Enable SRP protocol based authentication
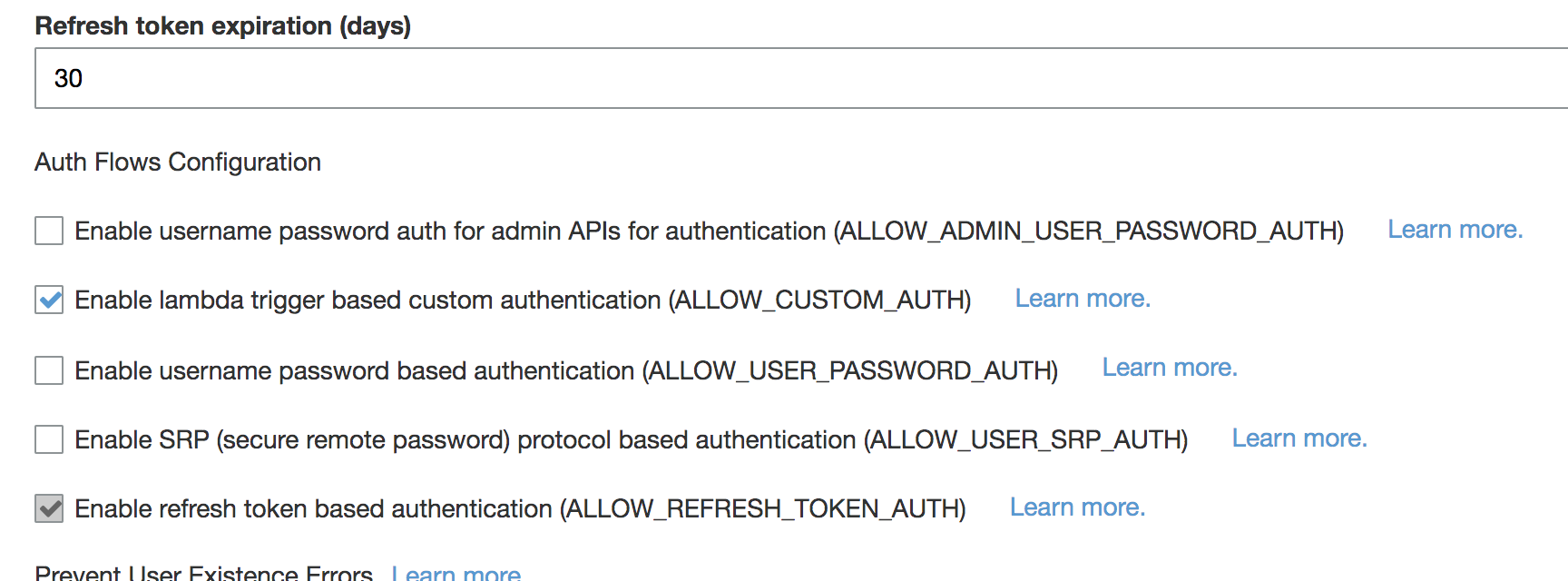This screenshot has height=581, width=1568. pos(48,439)
